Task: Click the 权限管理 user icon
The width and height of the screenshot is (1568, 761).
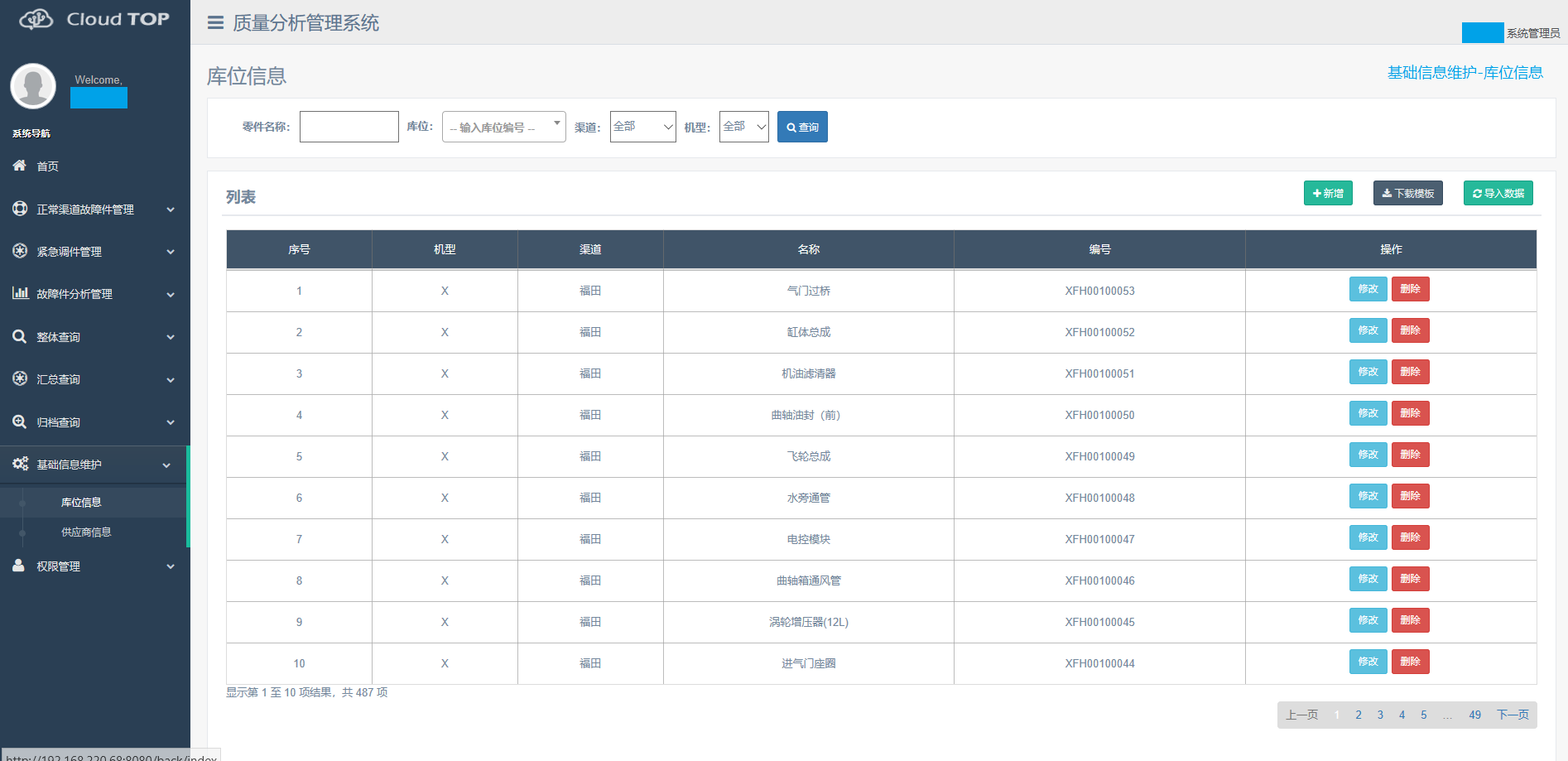Action: (x=19, y=566)
